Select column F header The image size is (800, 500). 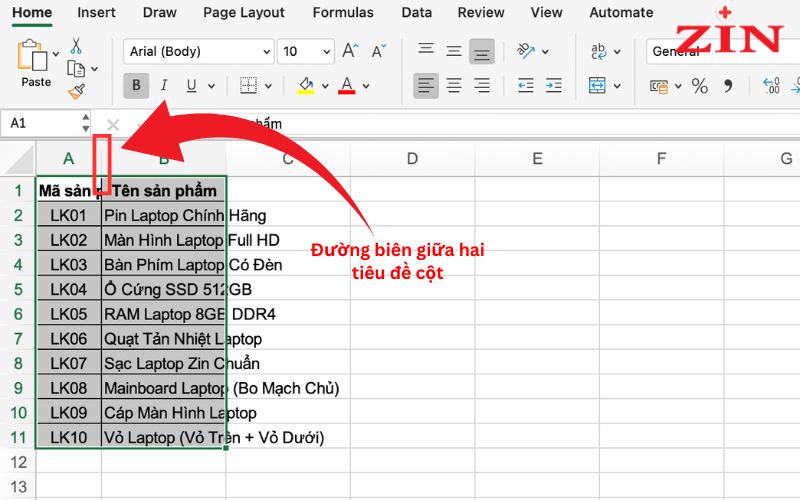click(661, 159)
